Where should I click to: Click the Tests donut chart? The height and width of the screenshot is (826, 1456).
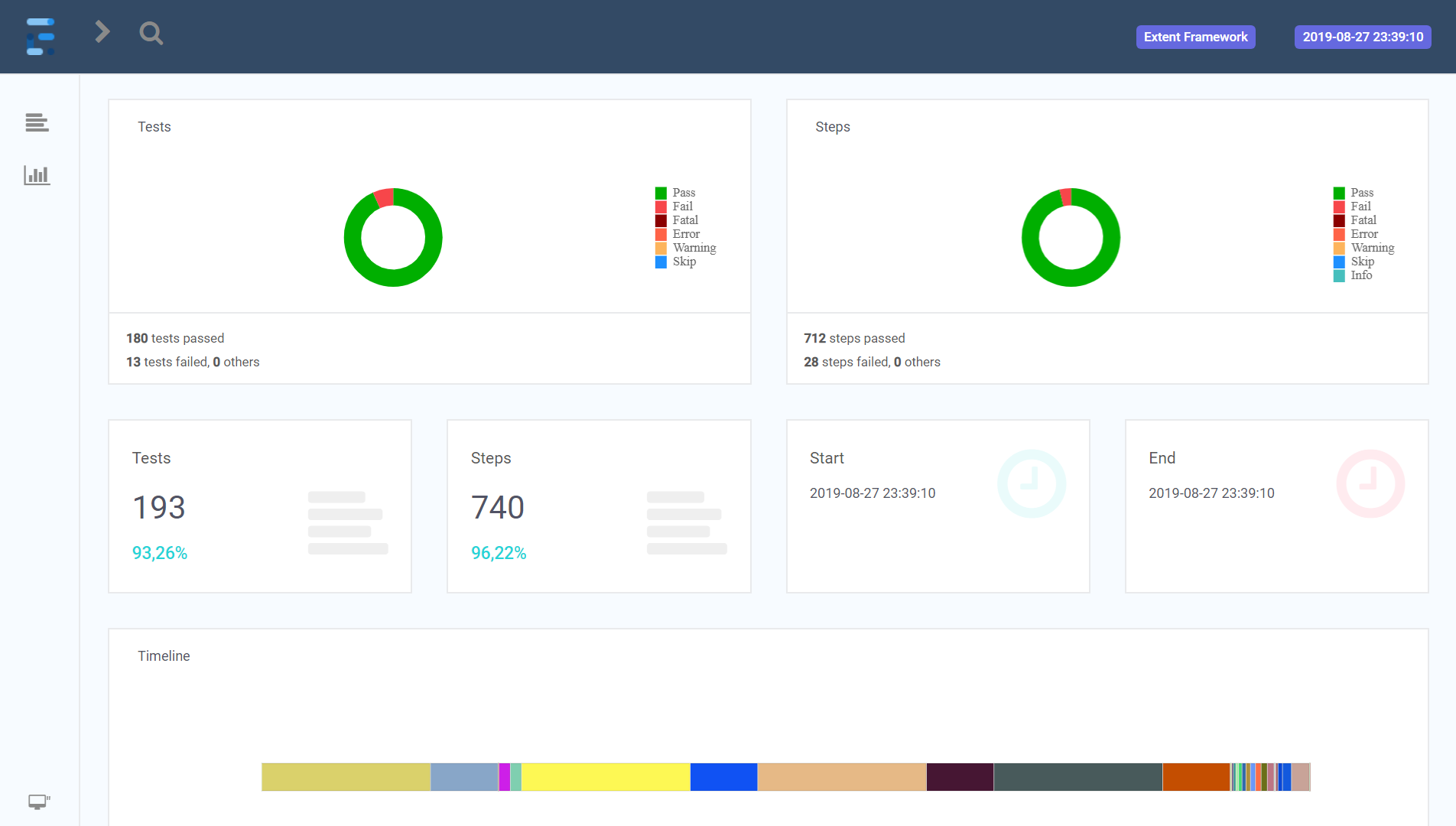(393, 237)
